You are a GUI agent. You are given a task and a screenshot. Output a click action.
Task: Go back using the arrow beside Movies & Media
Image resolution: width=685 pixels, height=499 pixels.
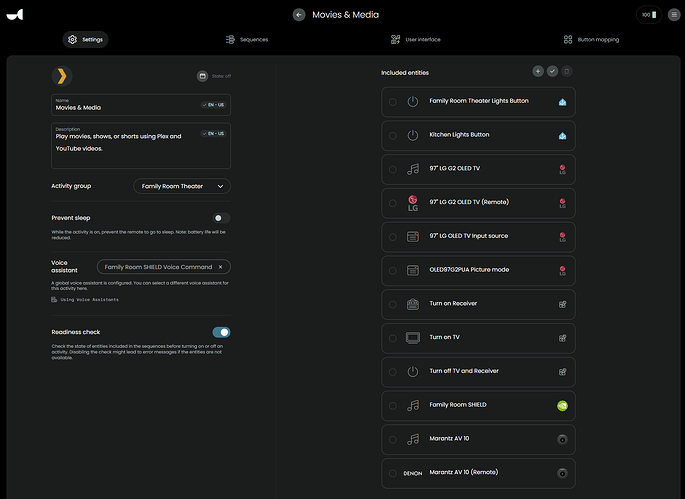coord(299,15)
